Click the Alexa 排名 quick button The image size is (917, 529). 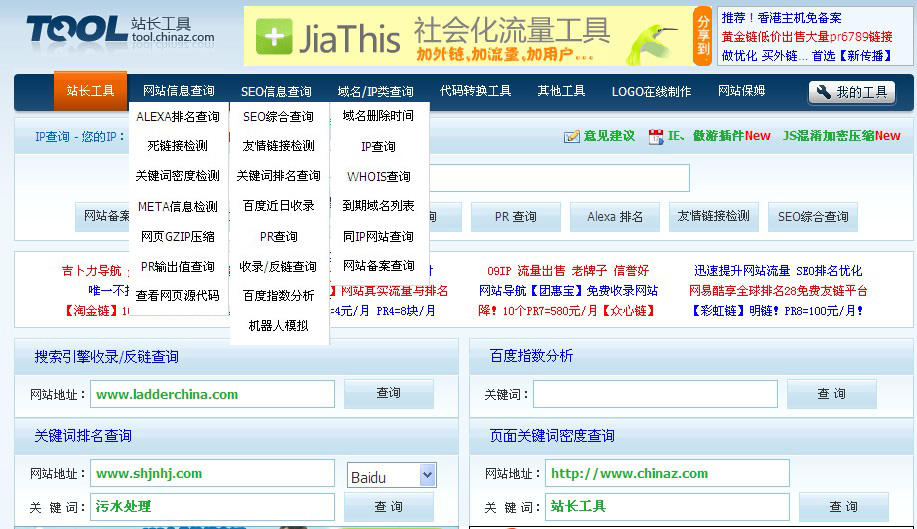pyautogui.click(x=615, y=216)
